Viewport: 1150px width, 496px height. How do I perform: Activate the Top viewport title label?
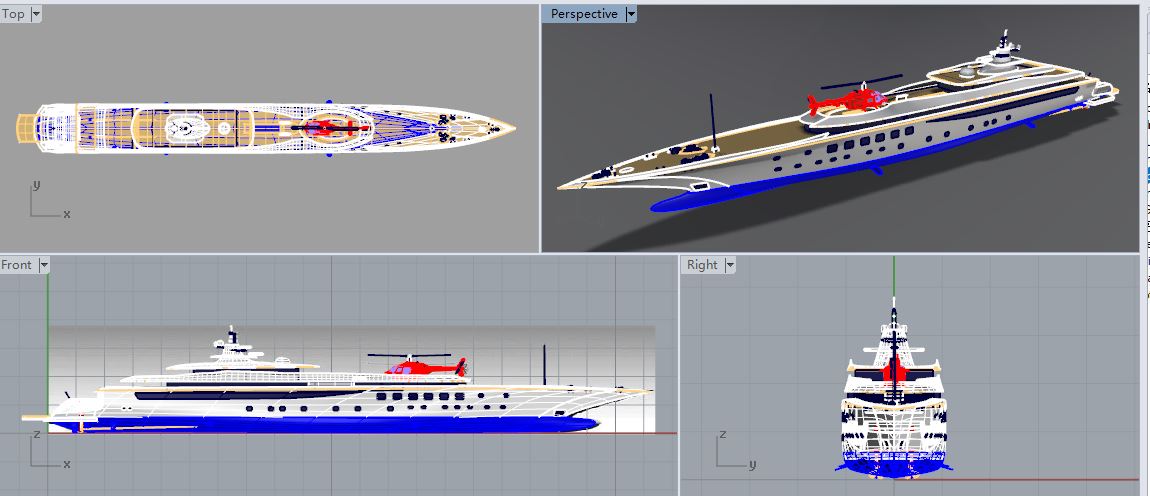tap(14, 14)
